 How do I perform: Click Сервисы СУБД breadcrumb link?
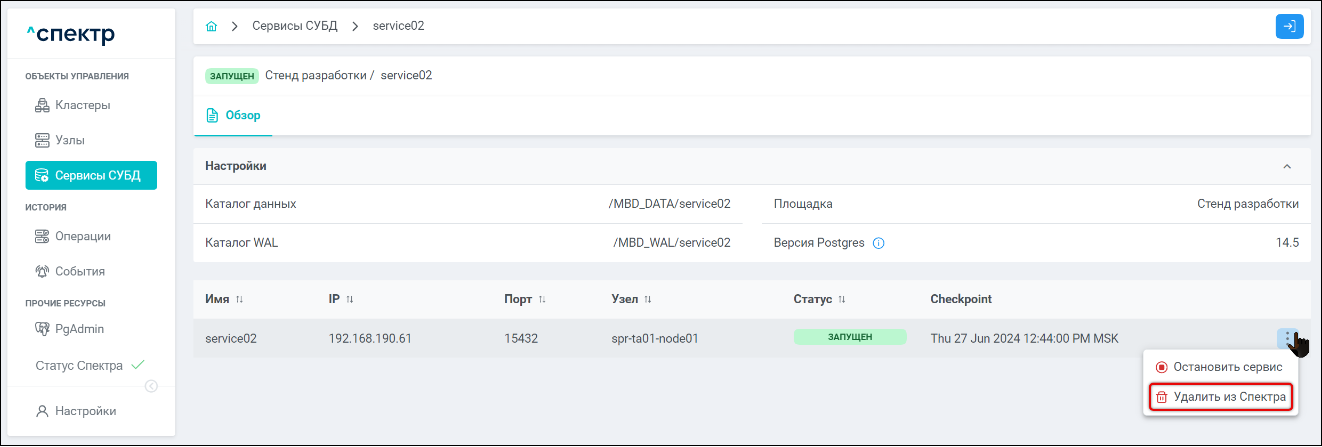coord(294,26)
